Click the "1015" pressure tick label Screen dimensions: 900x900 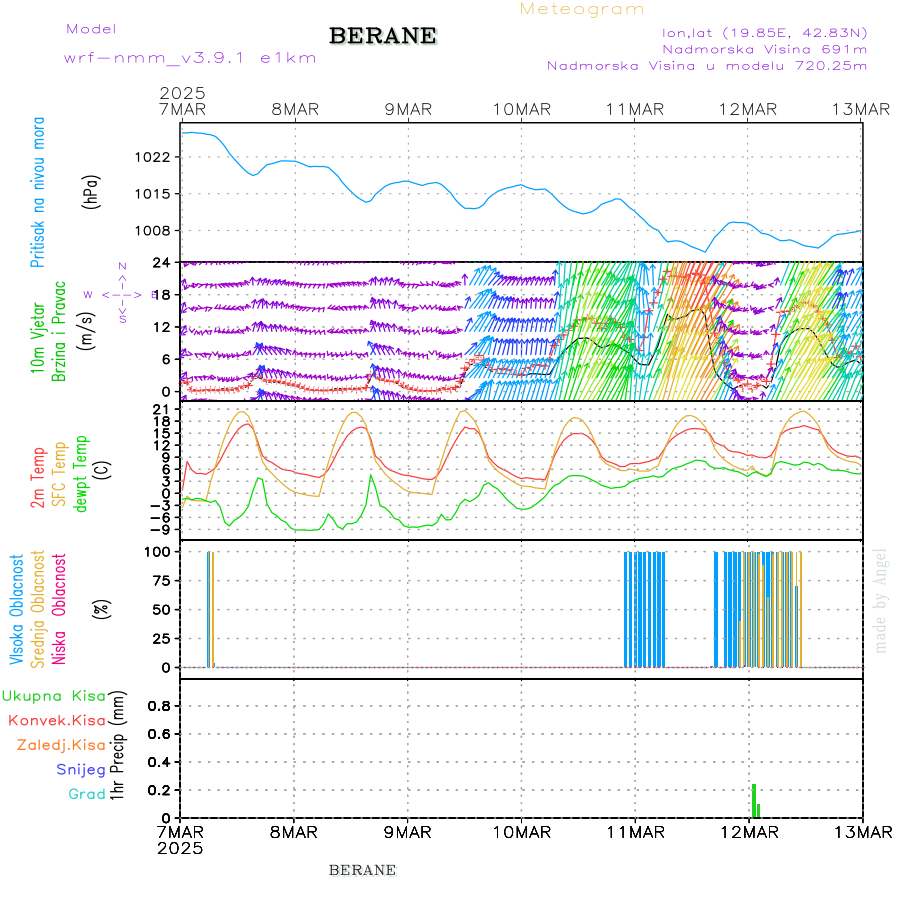click(x=152, y=194)
